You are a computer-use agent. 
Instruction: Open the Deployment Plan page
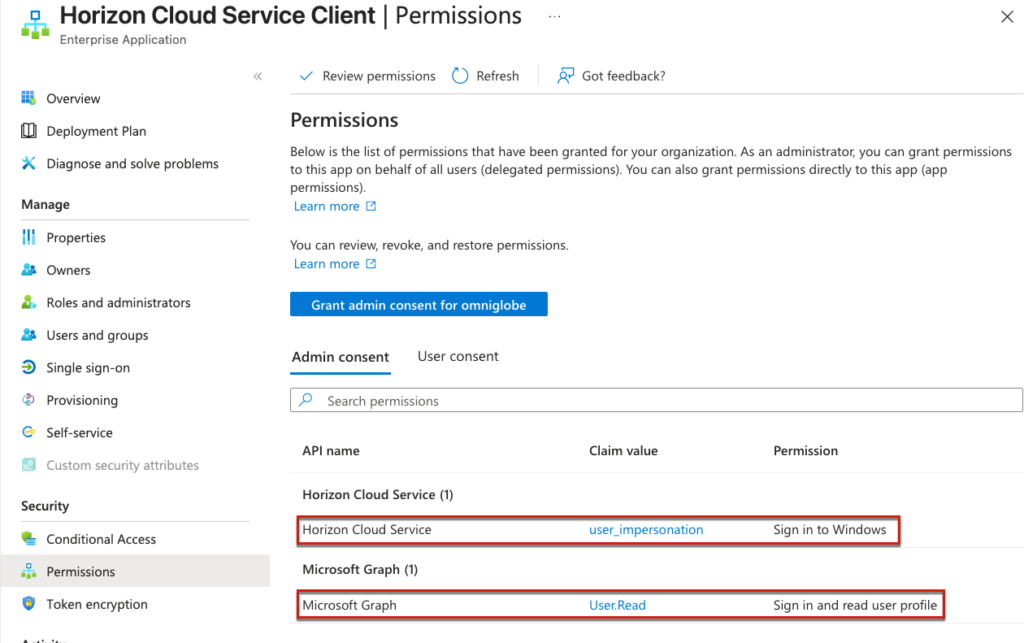pyautogui.click(x=96, y=131)
